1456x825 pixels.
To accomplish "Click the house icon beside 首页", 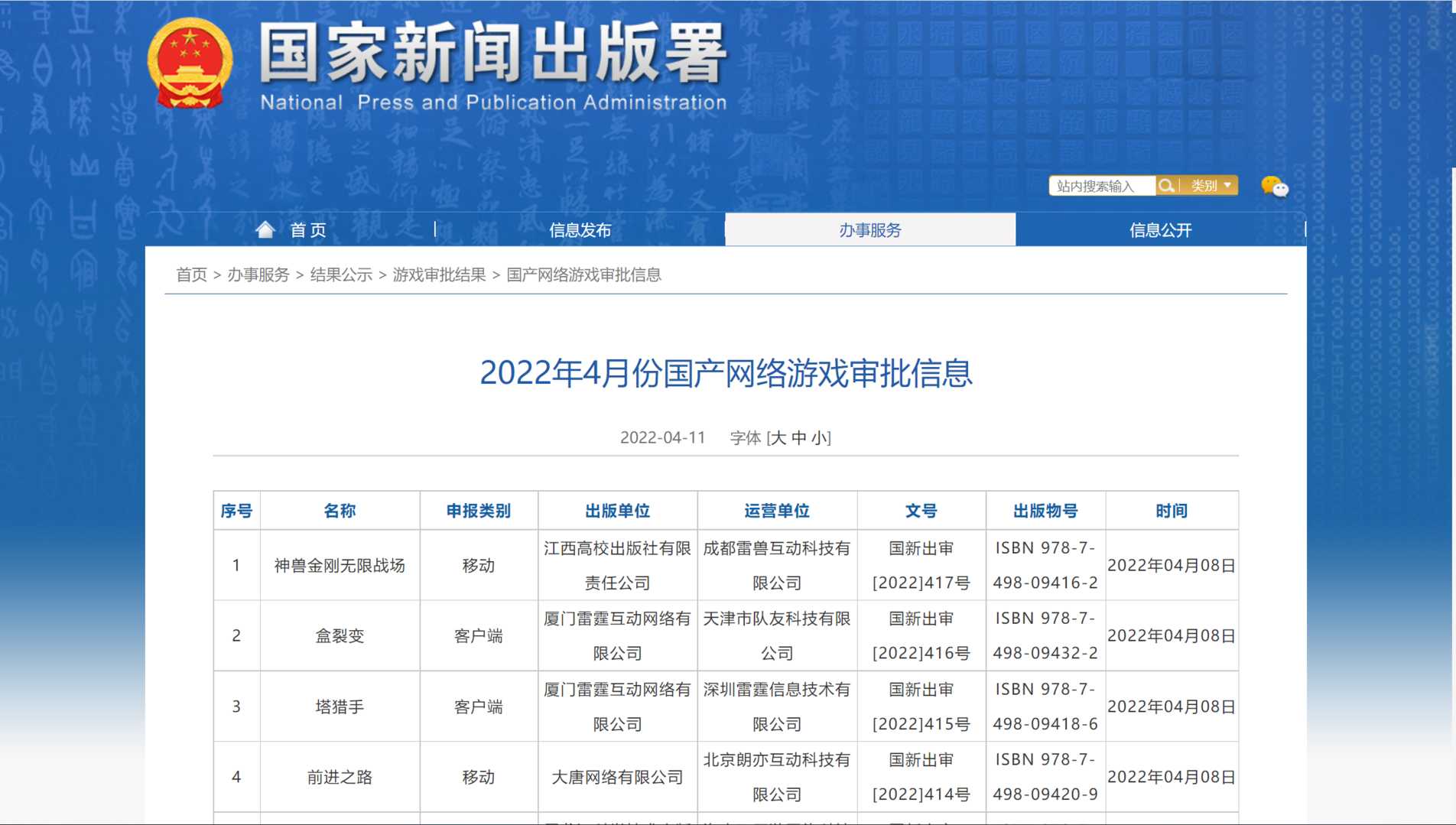I will (265, 229).
